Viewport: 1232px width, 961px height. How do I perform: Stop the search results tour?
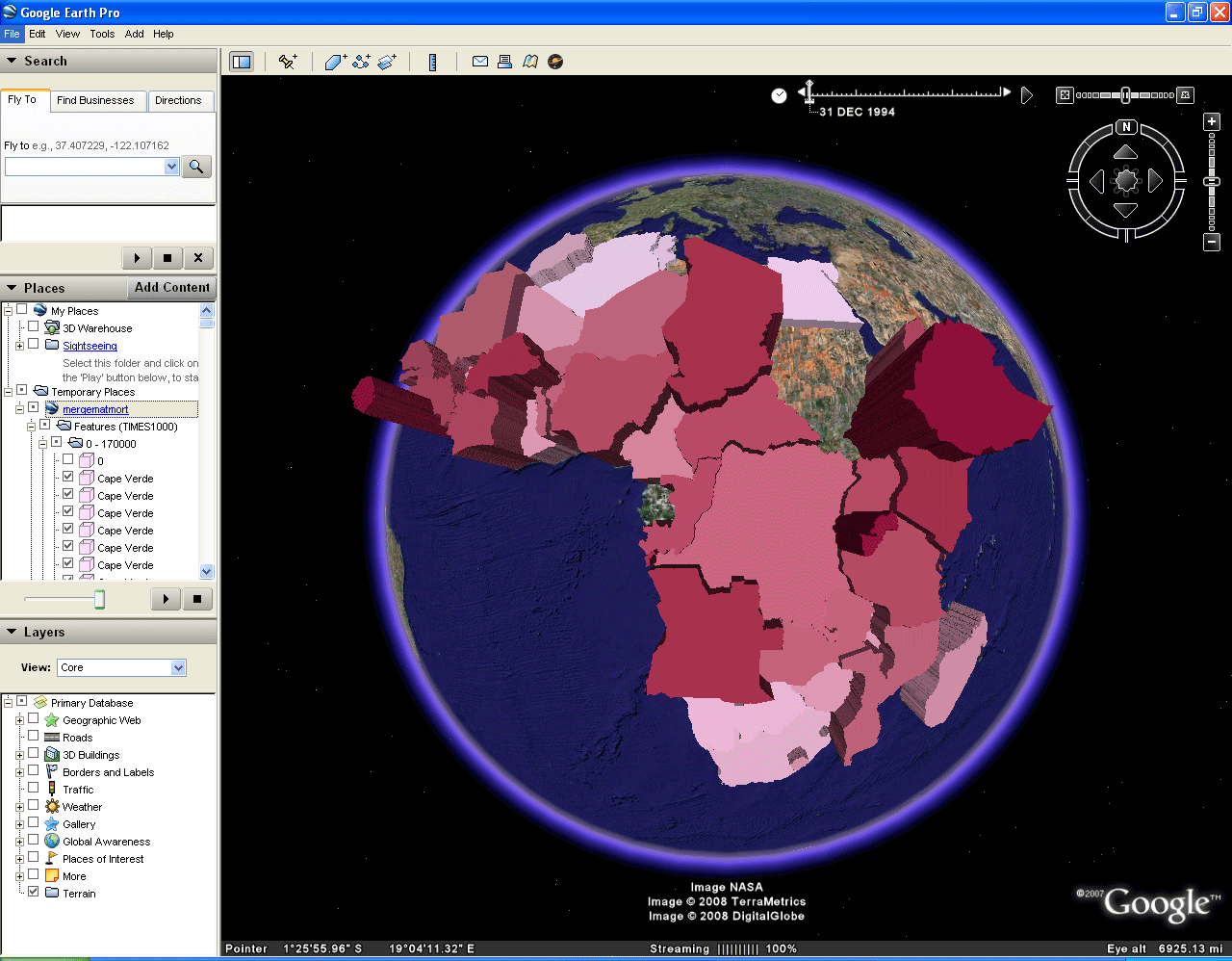(167, 258)
